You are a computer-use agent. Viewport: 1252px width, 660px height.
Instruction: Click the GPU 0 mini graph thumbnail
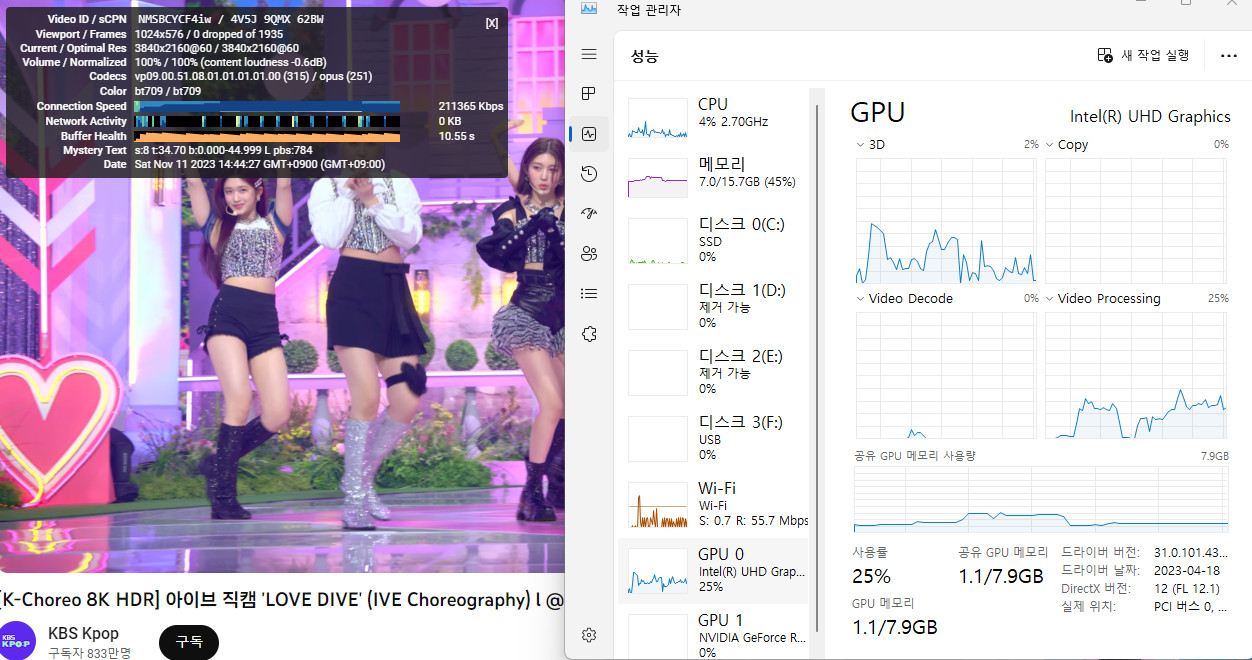[658, 571]
